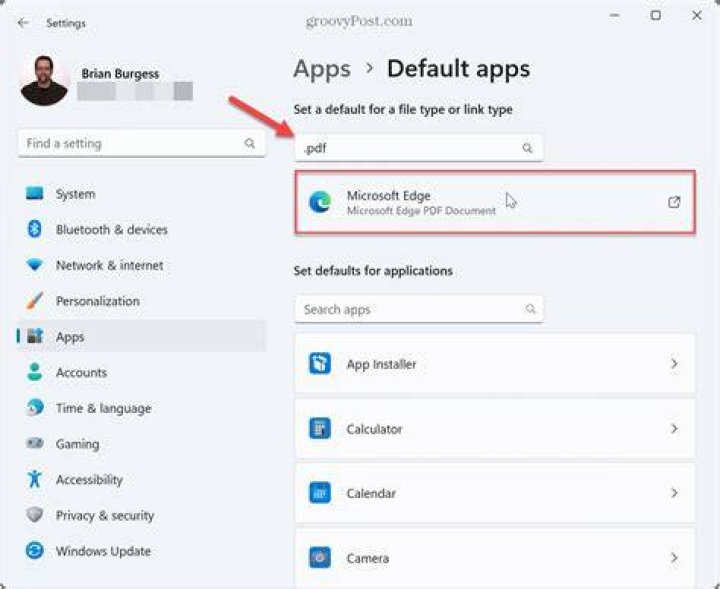720x589 pixels.
Task: Click the Accounts person icon
Action: point(34,372)
